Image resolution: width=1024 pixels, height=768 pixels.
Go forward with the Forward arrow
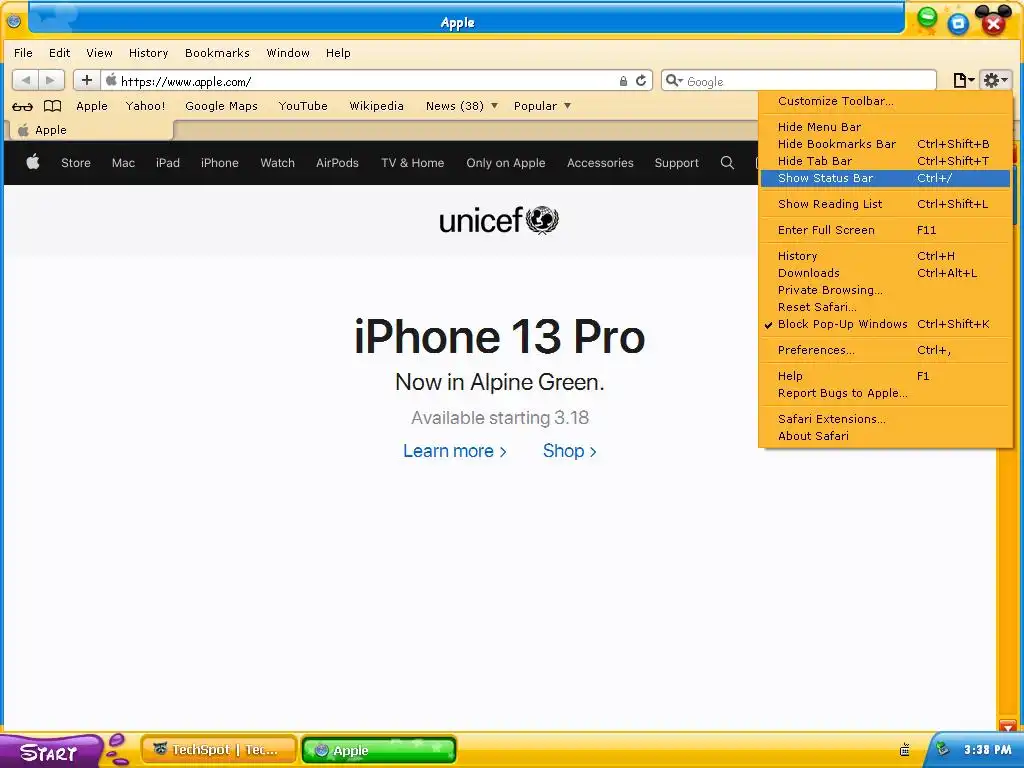(51, 80)
